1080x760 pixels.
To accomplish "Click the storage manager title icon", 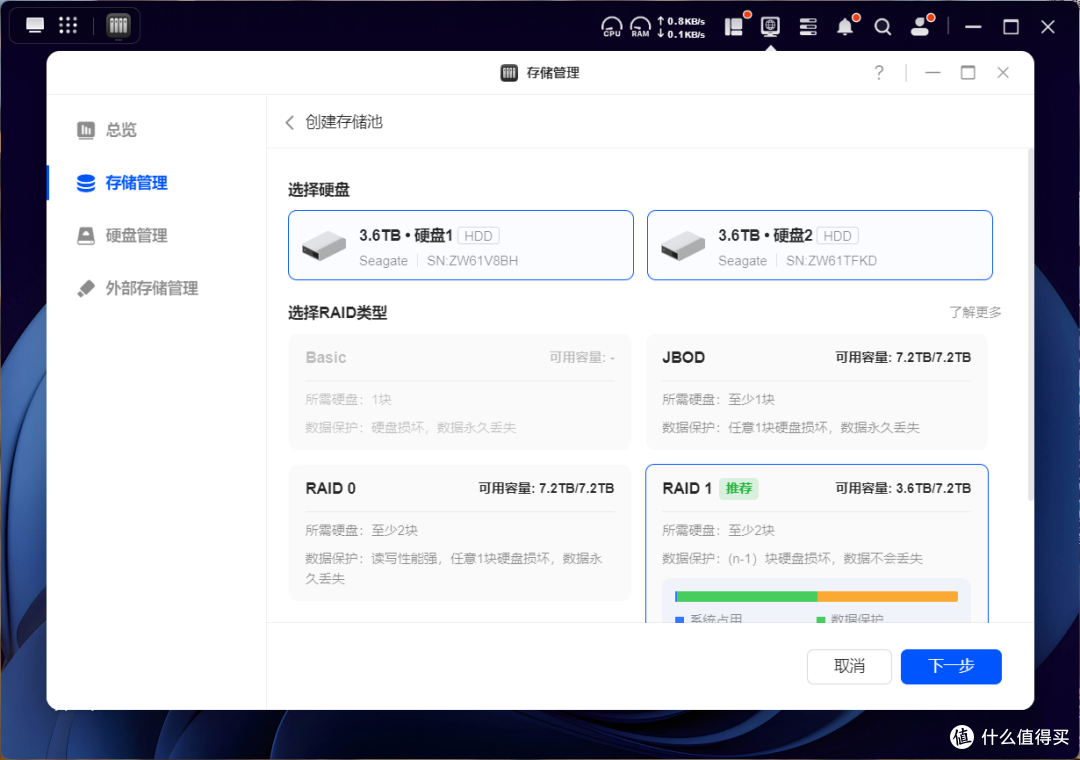I will 509,73.
